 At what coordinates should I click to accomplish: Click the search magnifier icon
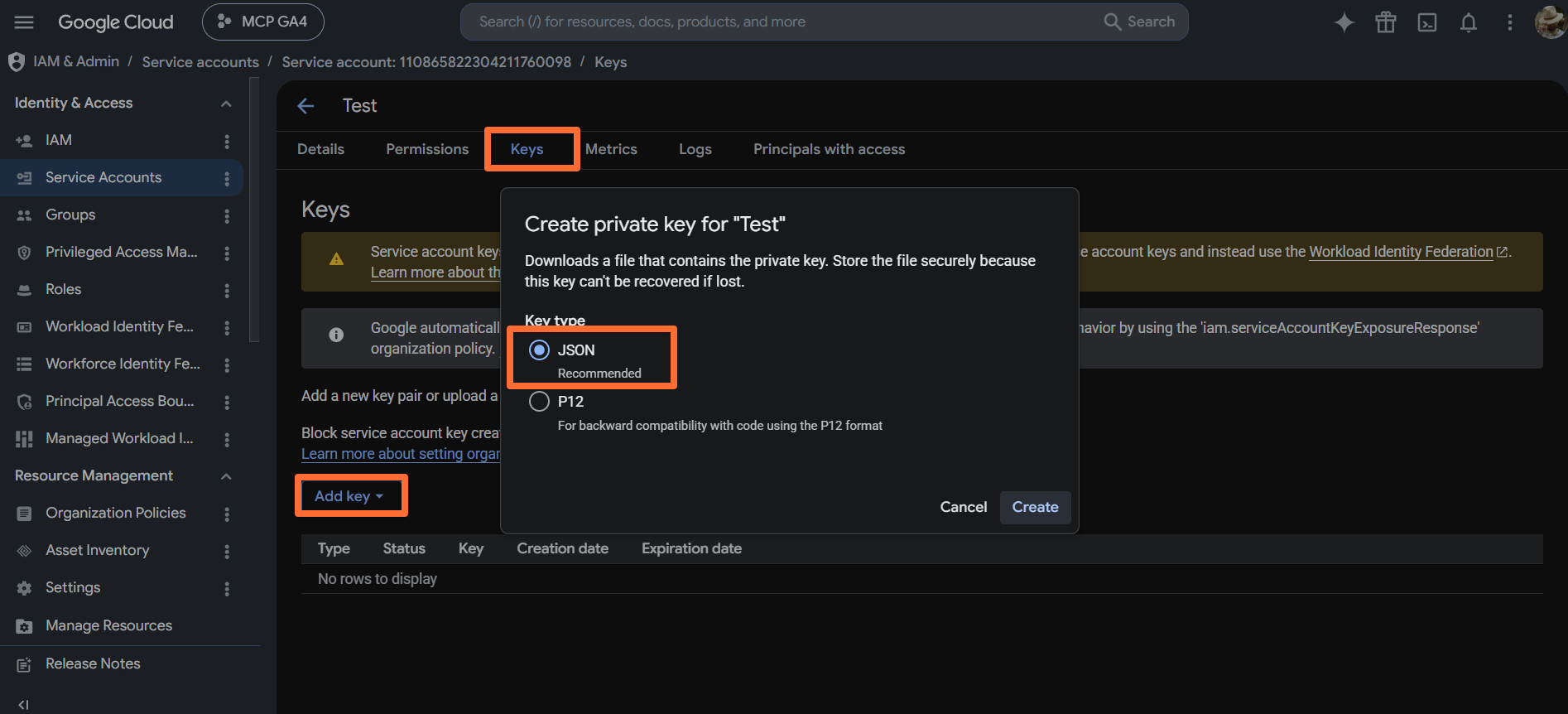click(x=1113, y=22)
